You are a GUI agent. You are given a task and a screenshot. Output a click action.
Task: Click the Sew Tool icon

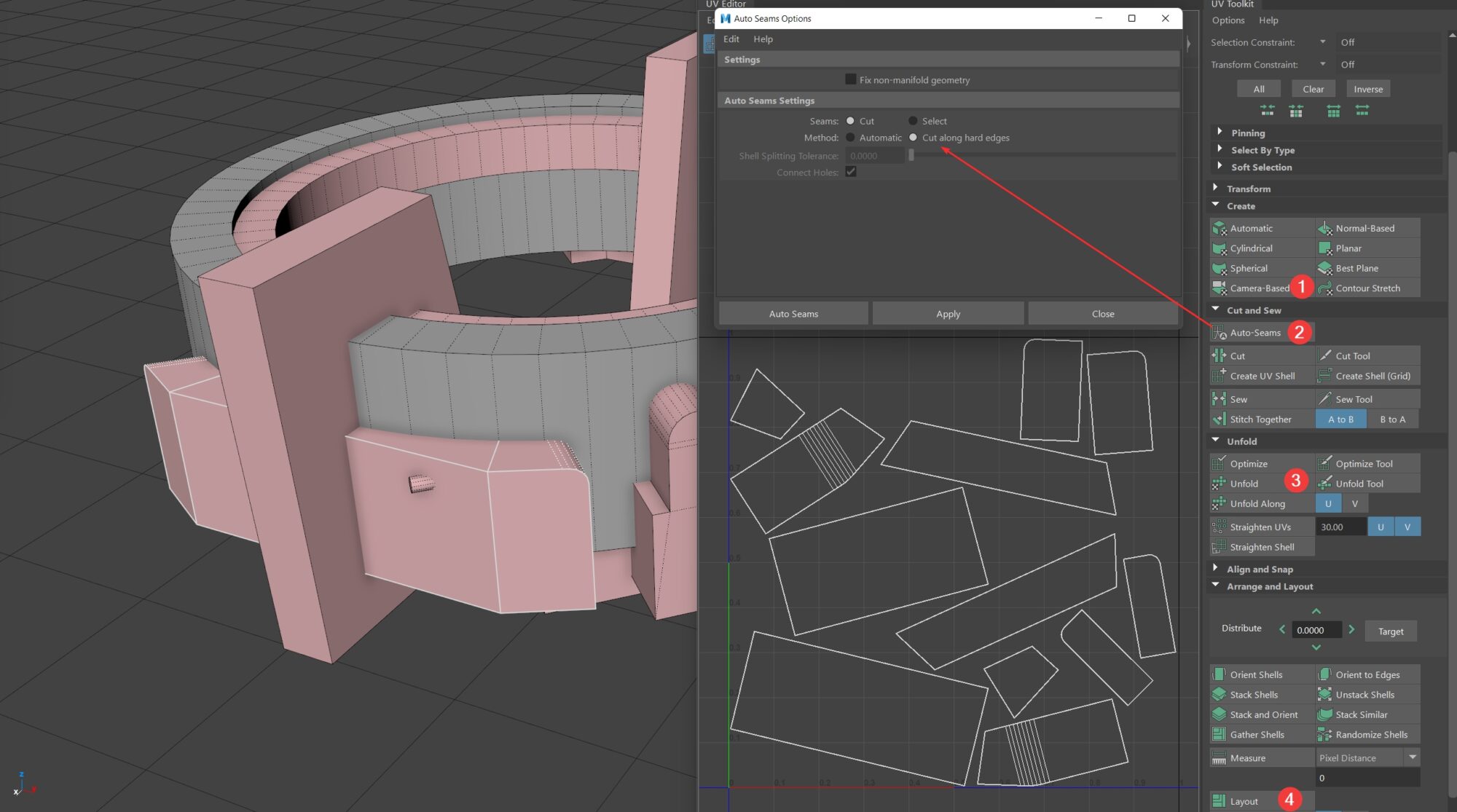[x=1325, y=399]
